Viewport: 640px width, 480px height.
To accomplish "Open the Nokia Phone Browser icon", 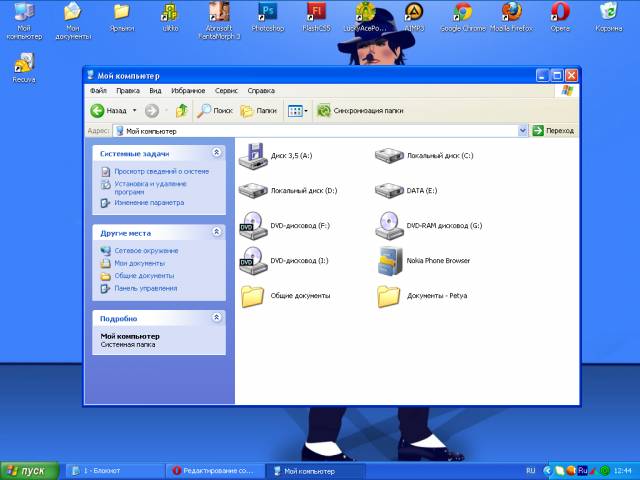I will [388, 261].
